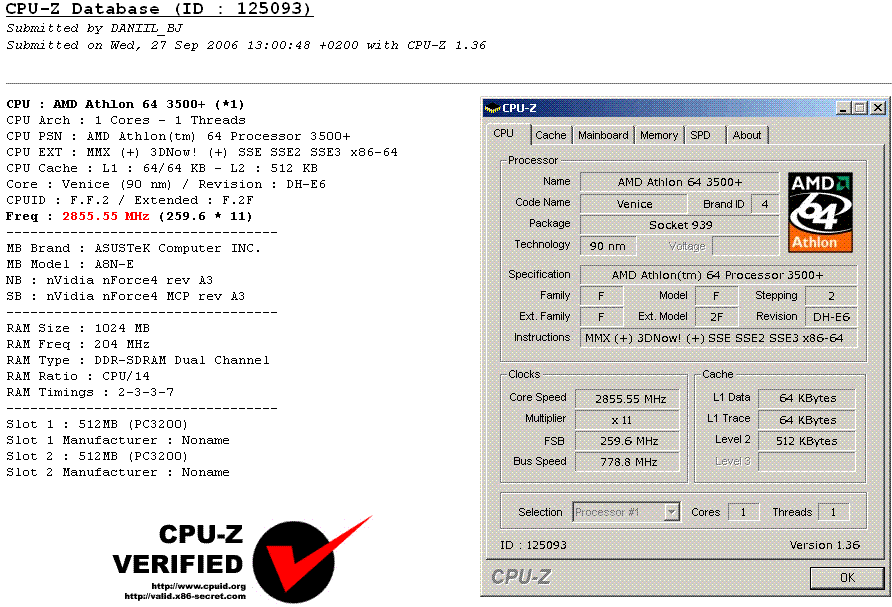Click the Level 2 value 512 KBytes
This screenshot has width=892, height=607.
[807, 441]
